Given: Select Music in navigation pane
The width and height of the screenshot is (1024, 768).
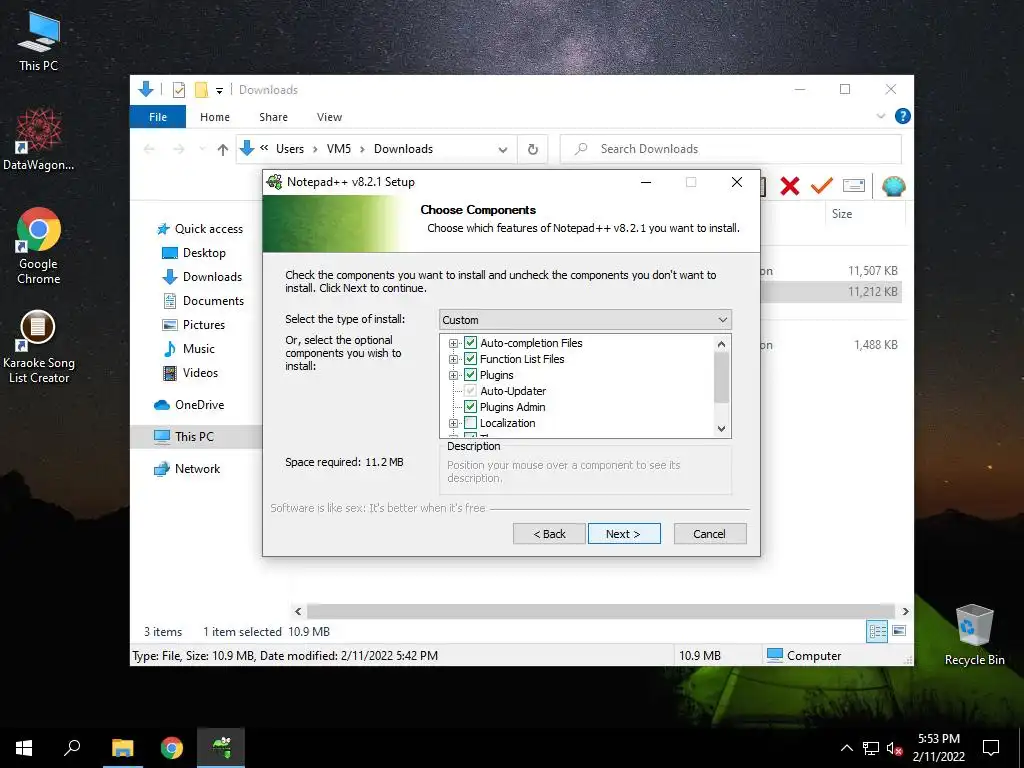Looking at the screenshot, I should tap(189, 349).
